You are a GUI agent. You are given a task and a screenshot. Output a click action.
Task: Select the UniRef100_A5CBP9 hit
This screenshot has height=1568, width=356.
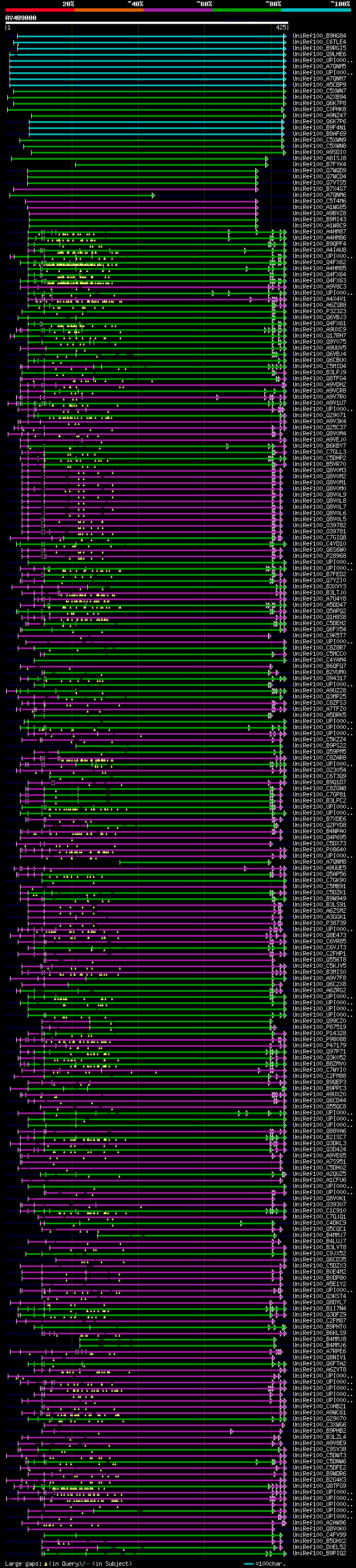pos(319,85)
